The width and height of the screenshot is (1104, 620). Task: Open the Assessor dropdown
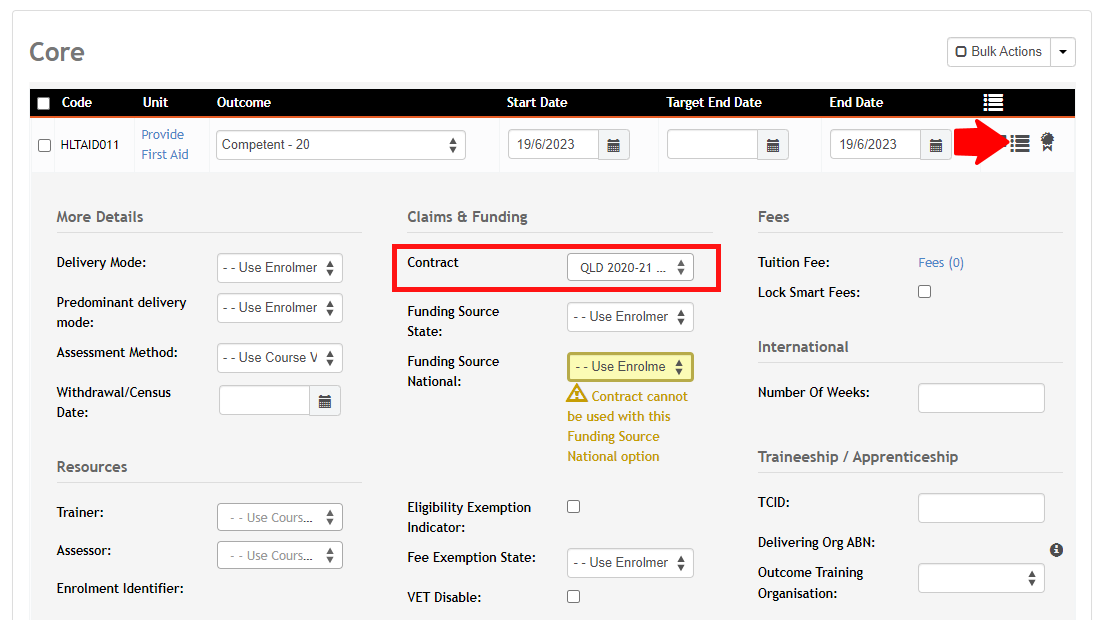(280, 555)
